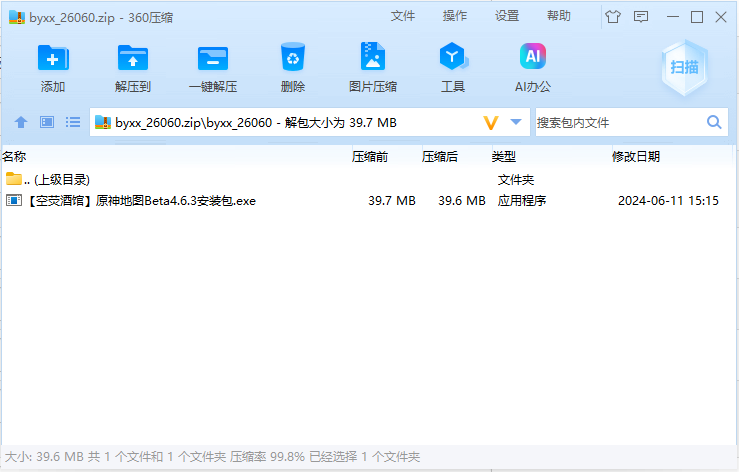Minimize the 360压缩 window
739x472 pixels.
tap(673, 17)
